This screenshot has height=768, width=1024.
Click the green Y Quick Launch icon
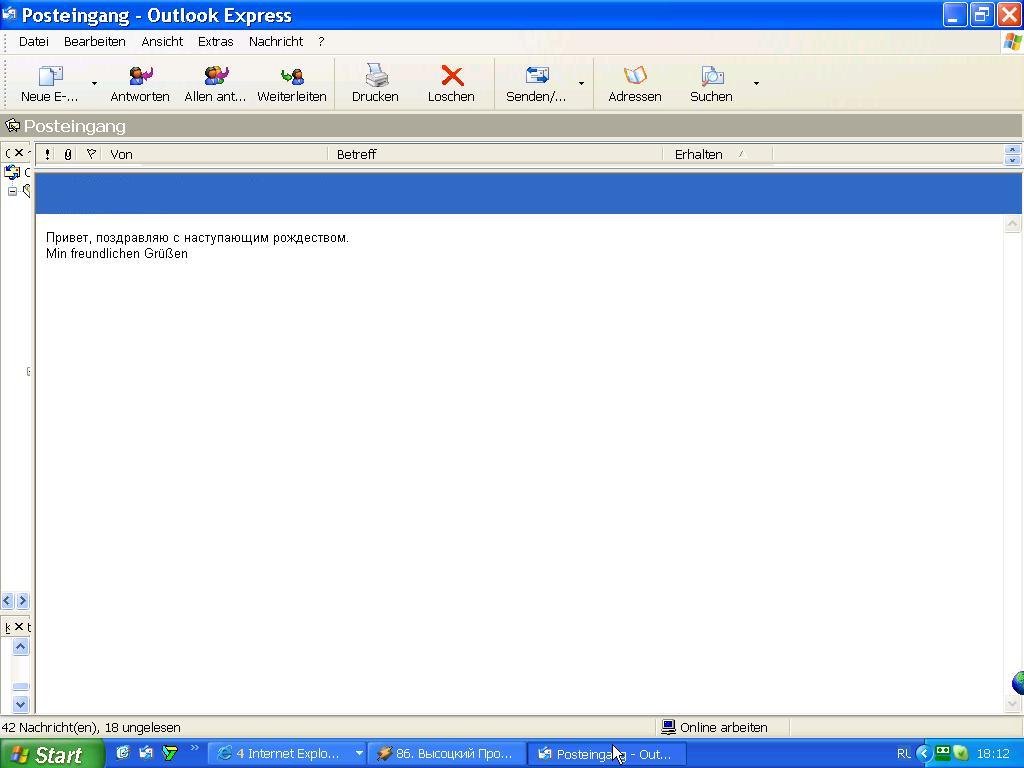coord(170,753)
